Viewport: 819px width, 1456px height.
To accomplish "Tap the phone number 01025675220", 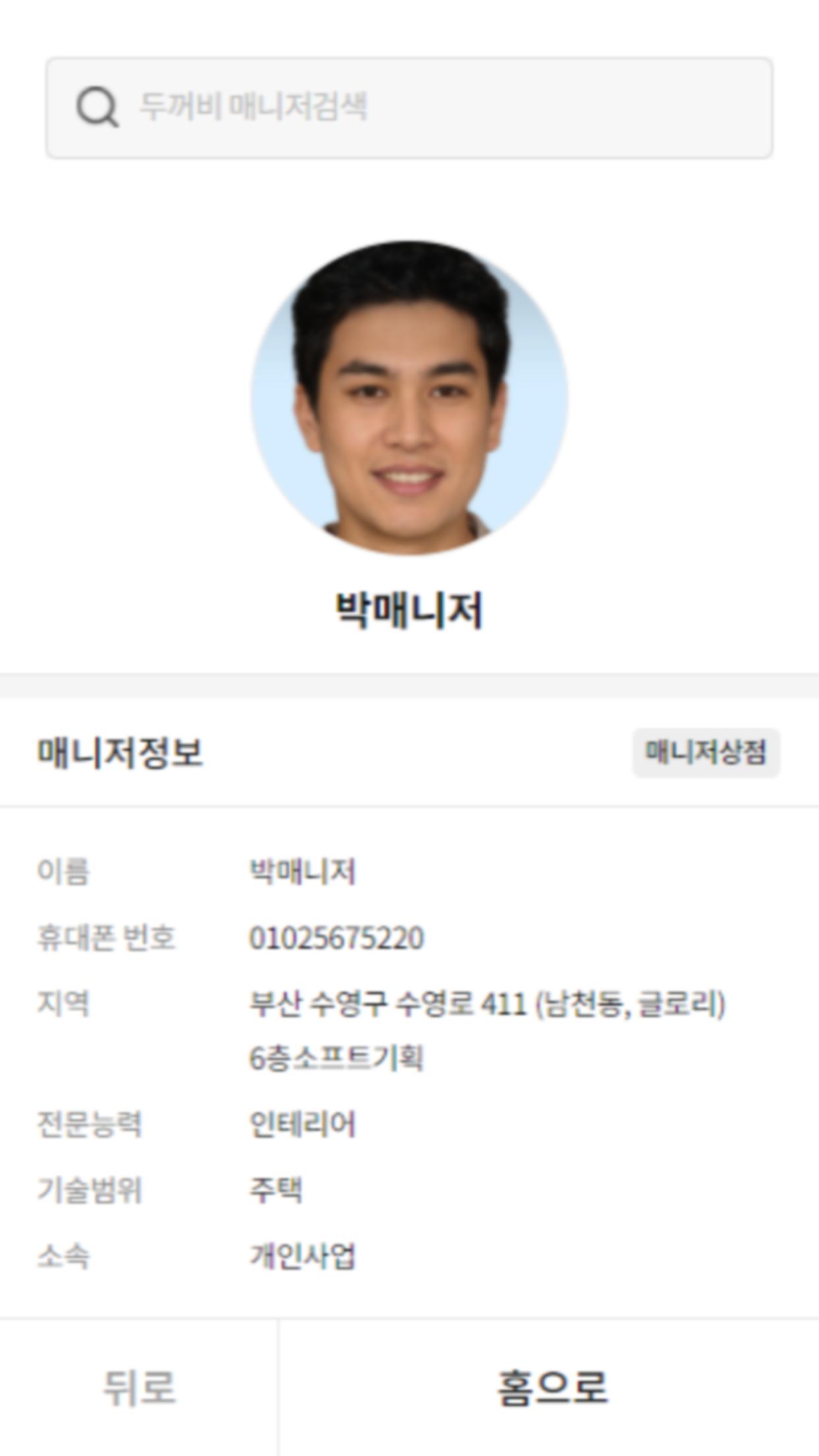I will click(336, 938).
